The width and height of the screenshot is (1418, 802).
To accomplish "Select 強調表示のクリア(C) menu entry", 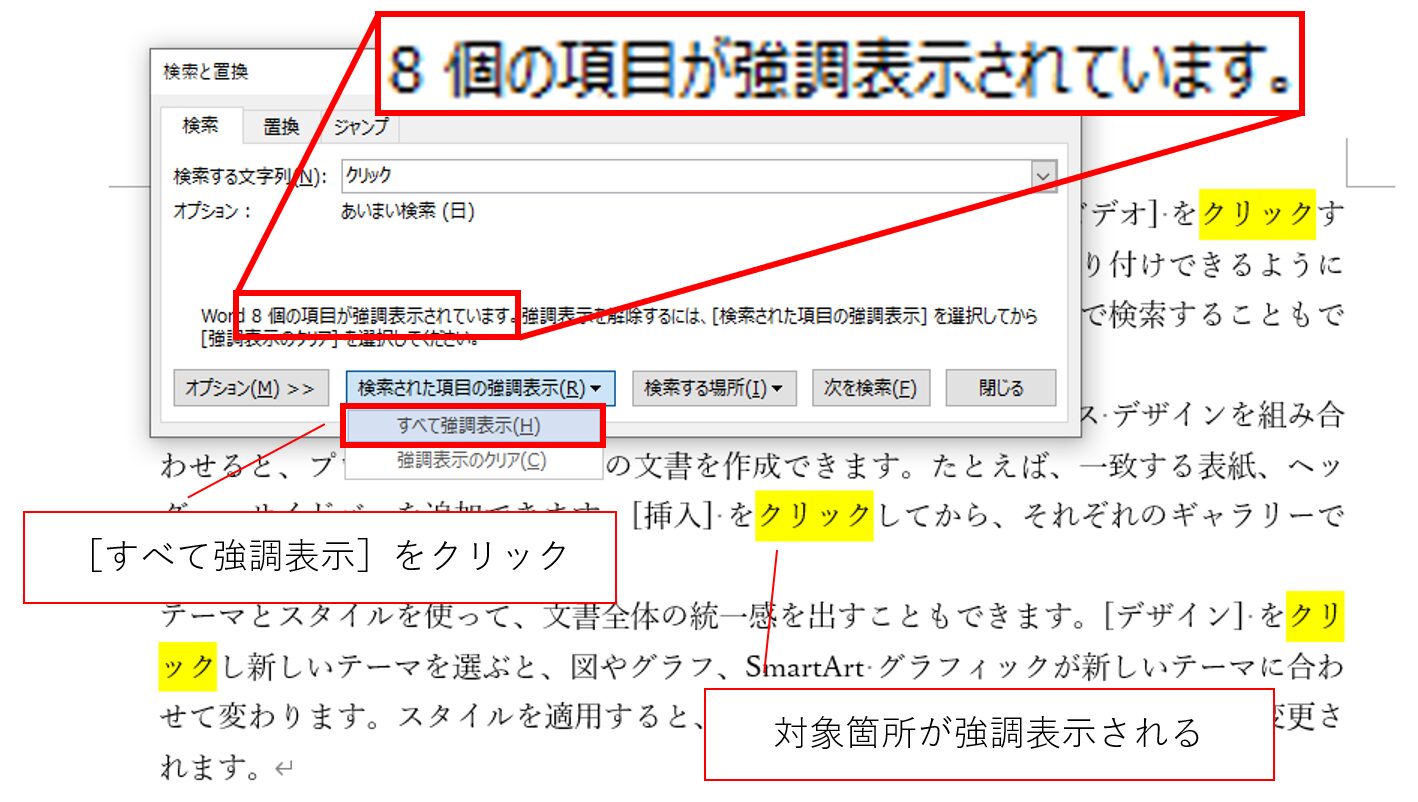I will [471, 461].
